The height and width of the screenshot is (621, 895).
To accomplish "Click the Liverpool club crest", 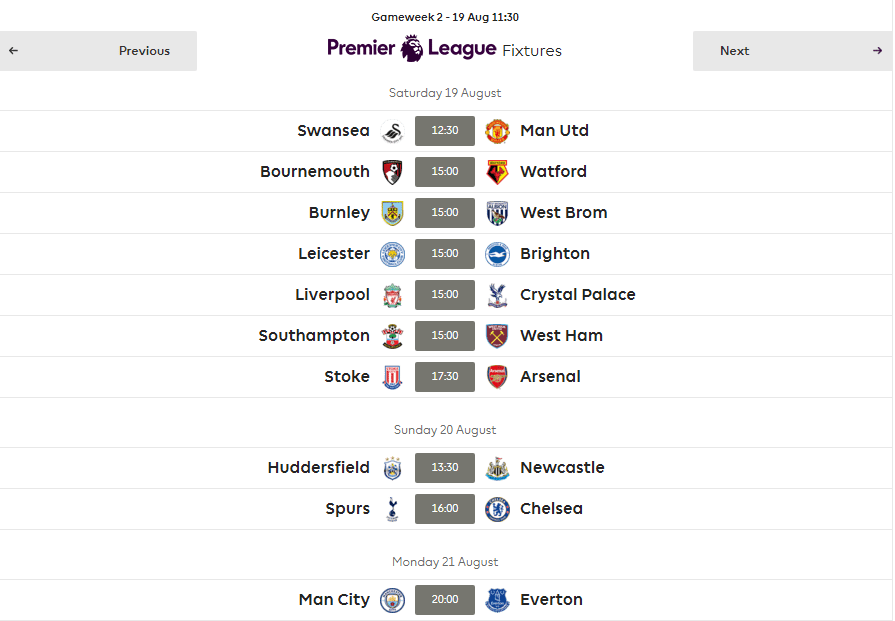I will click(393, 295).
